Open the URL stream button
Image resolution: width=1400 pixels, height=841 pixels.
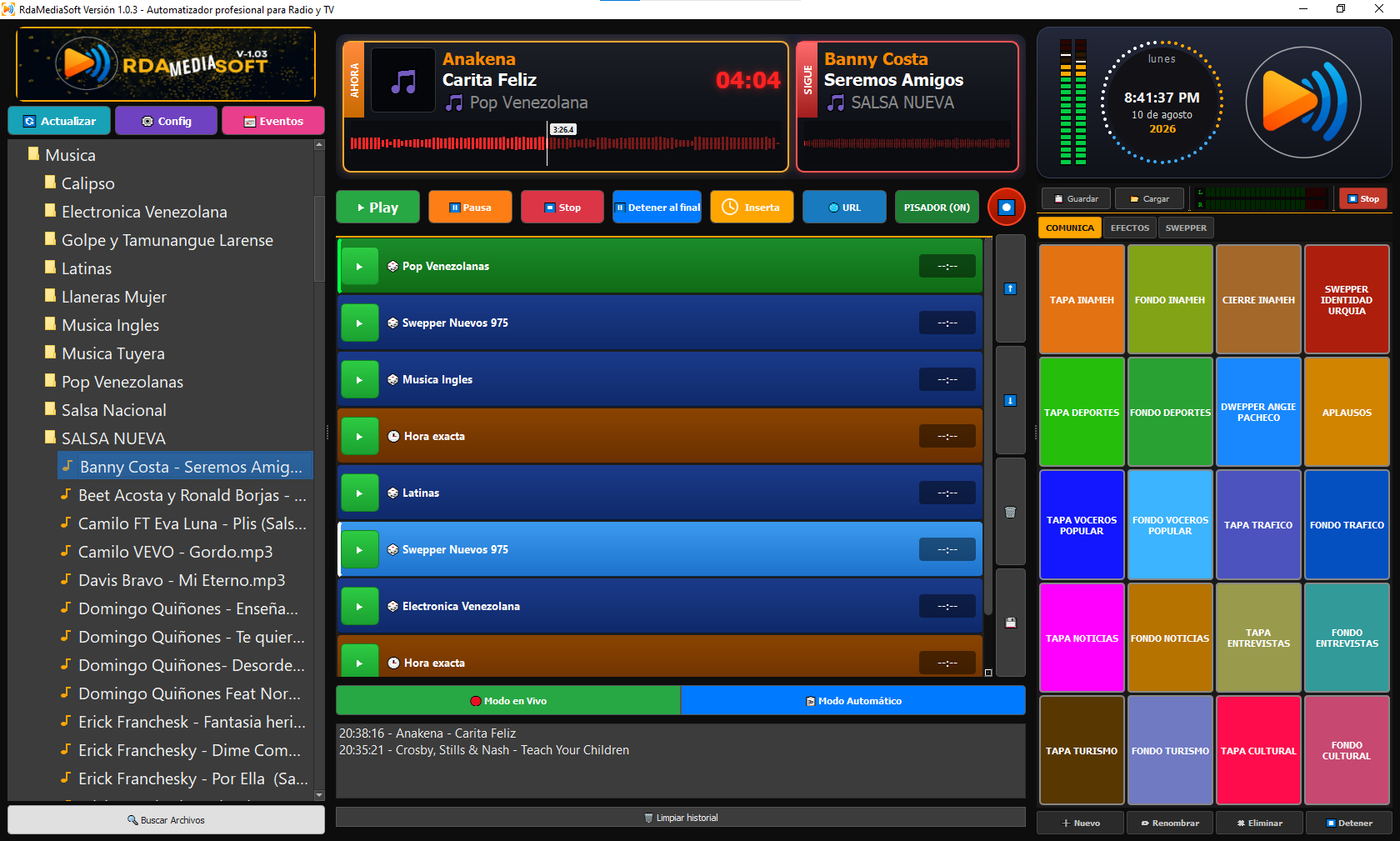tap(844, 208)
